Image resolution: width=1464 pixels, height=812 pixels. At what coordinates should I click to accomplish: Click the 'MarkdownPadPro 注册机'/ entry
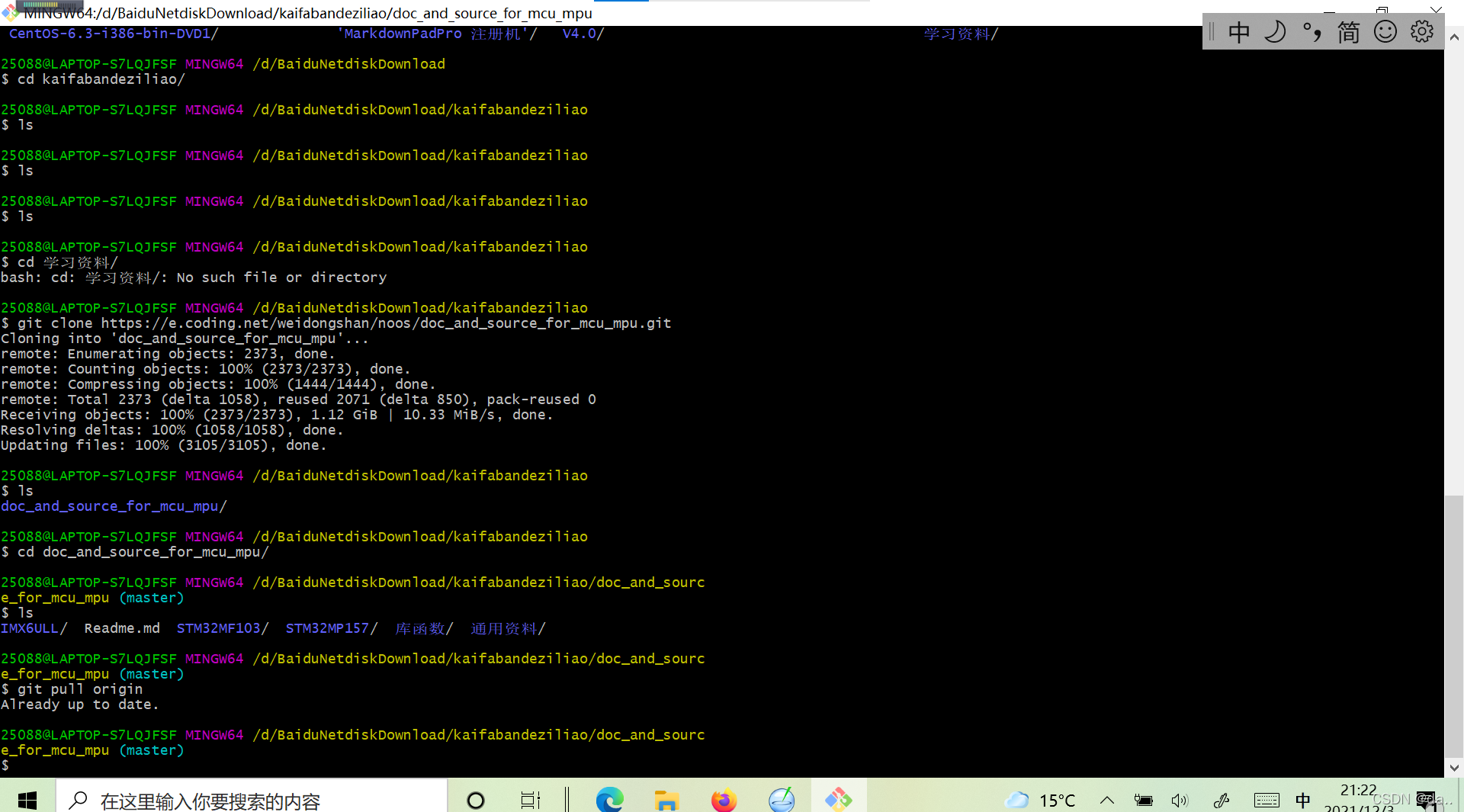pyautogui.click(x=437, y=34)
